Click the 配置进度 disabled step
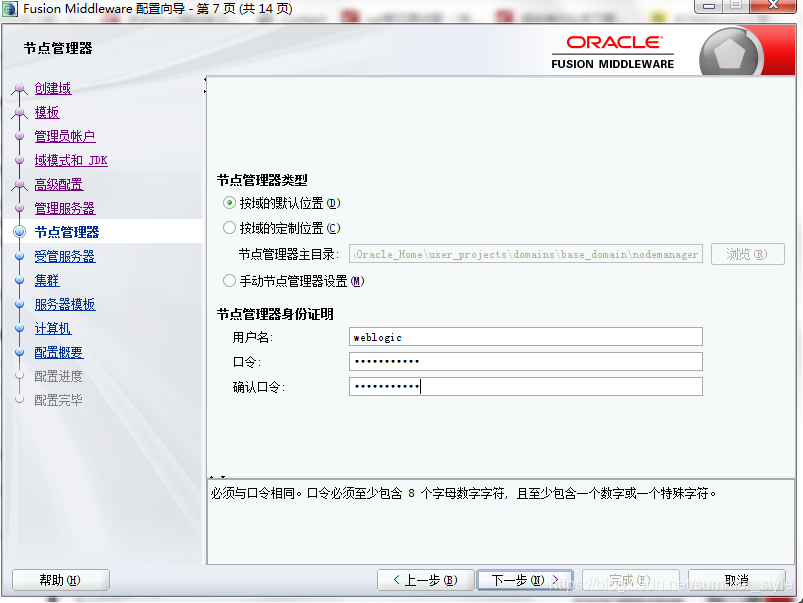 (x=58, y=377)
